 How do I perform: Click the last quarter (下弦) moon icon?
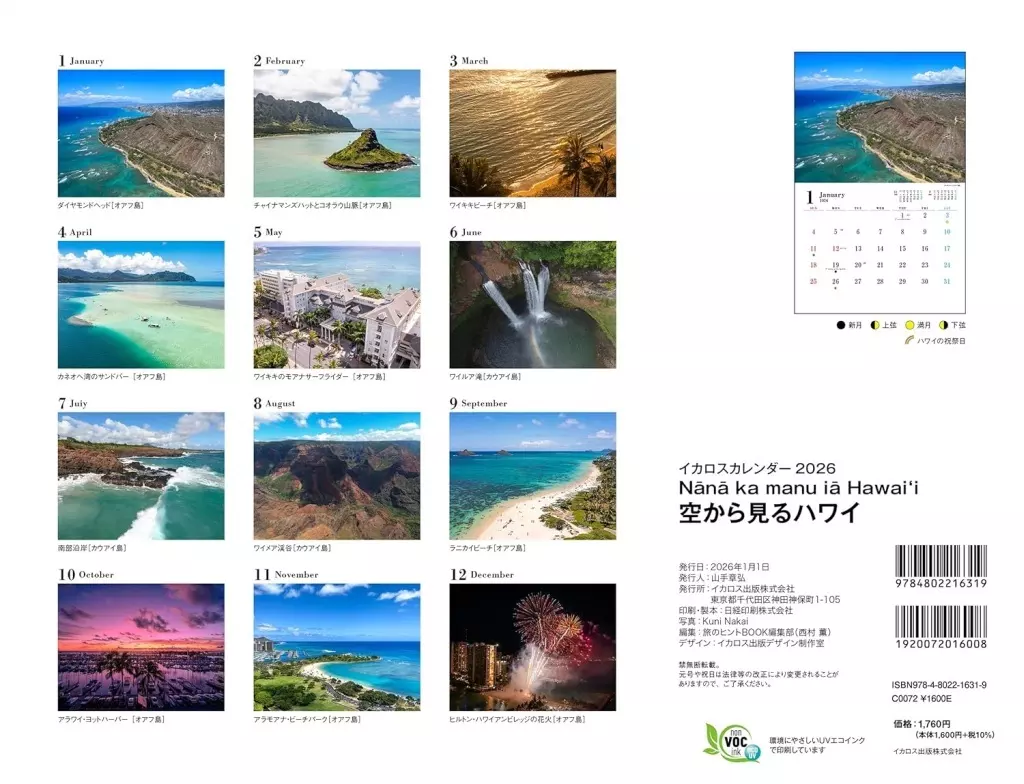(942, 325)
